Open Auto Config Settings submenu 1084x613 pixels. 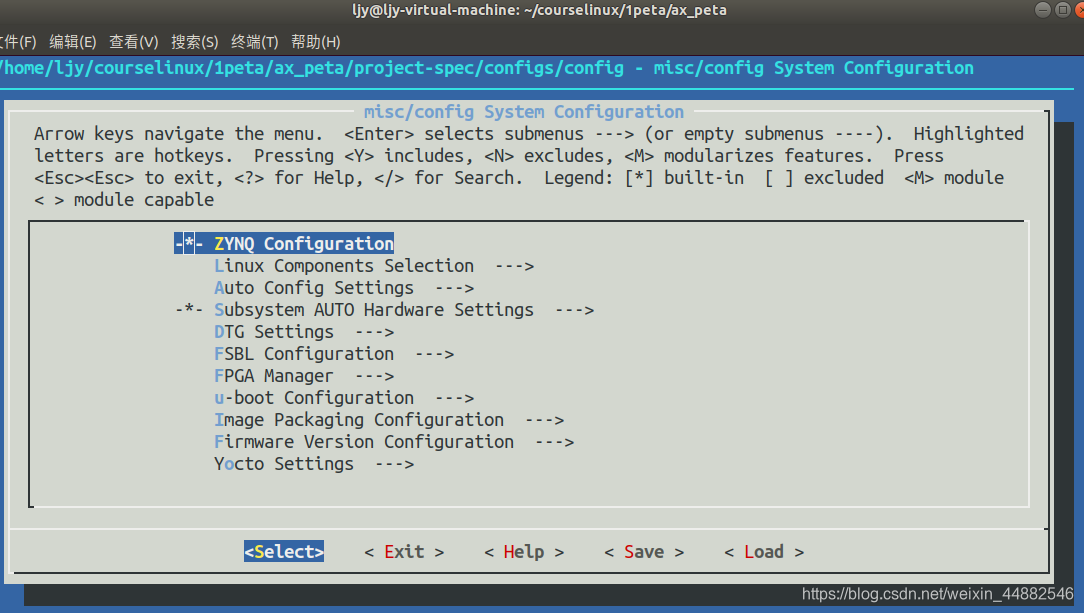(x=313, y=287)
